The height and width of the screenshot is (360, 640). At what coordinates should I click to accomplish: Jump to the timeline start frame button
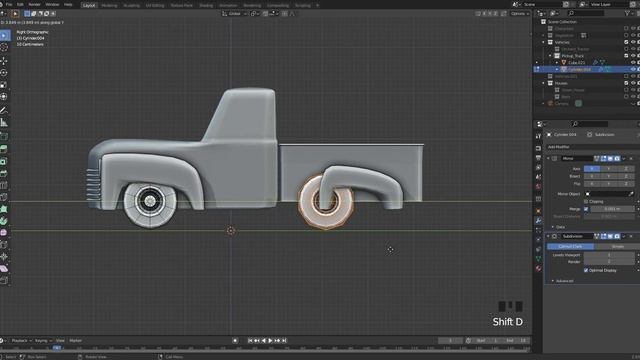click(x=250, y=340)
